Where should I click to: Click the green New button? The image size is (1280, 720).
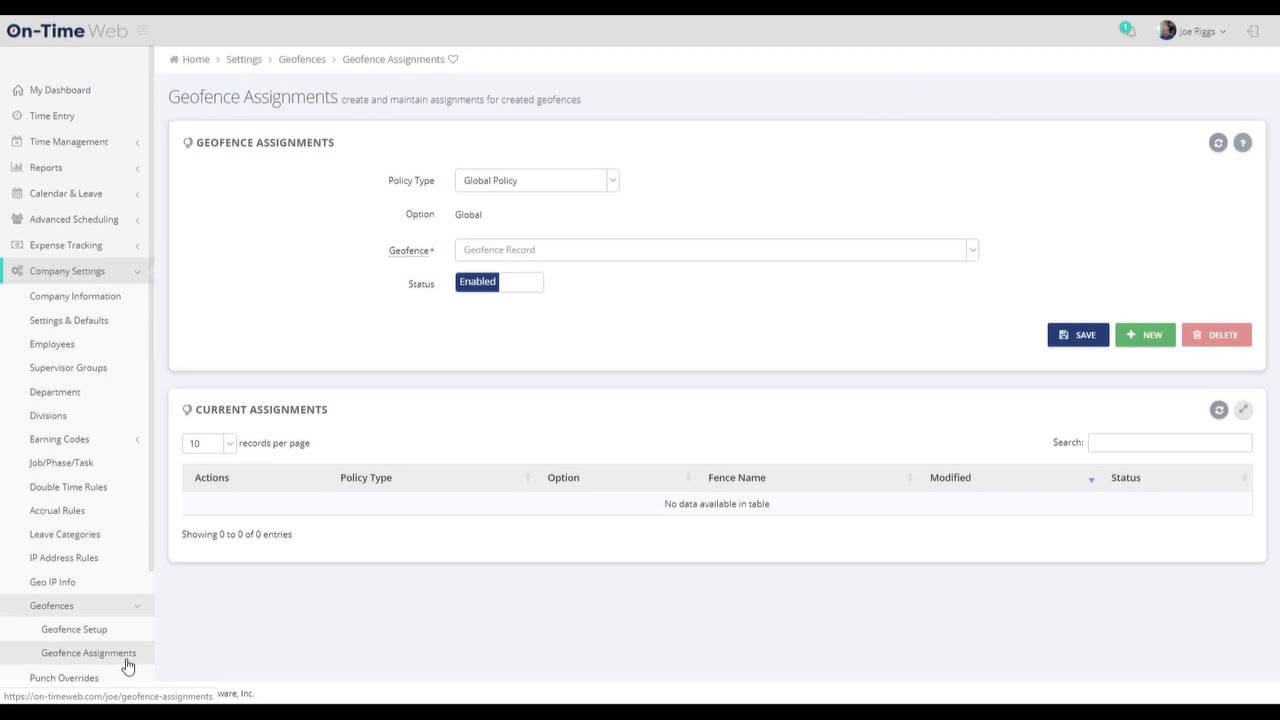point(1145,335)
